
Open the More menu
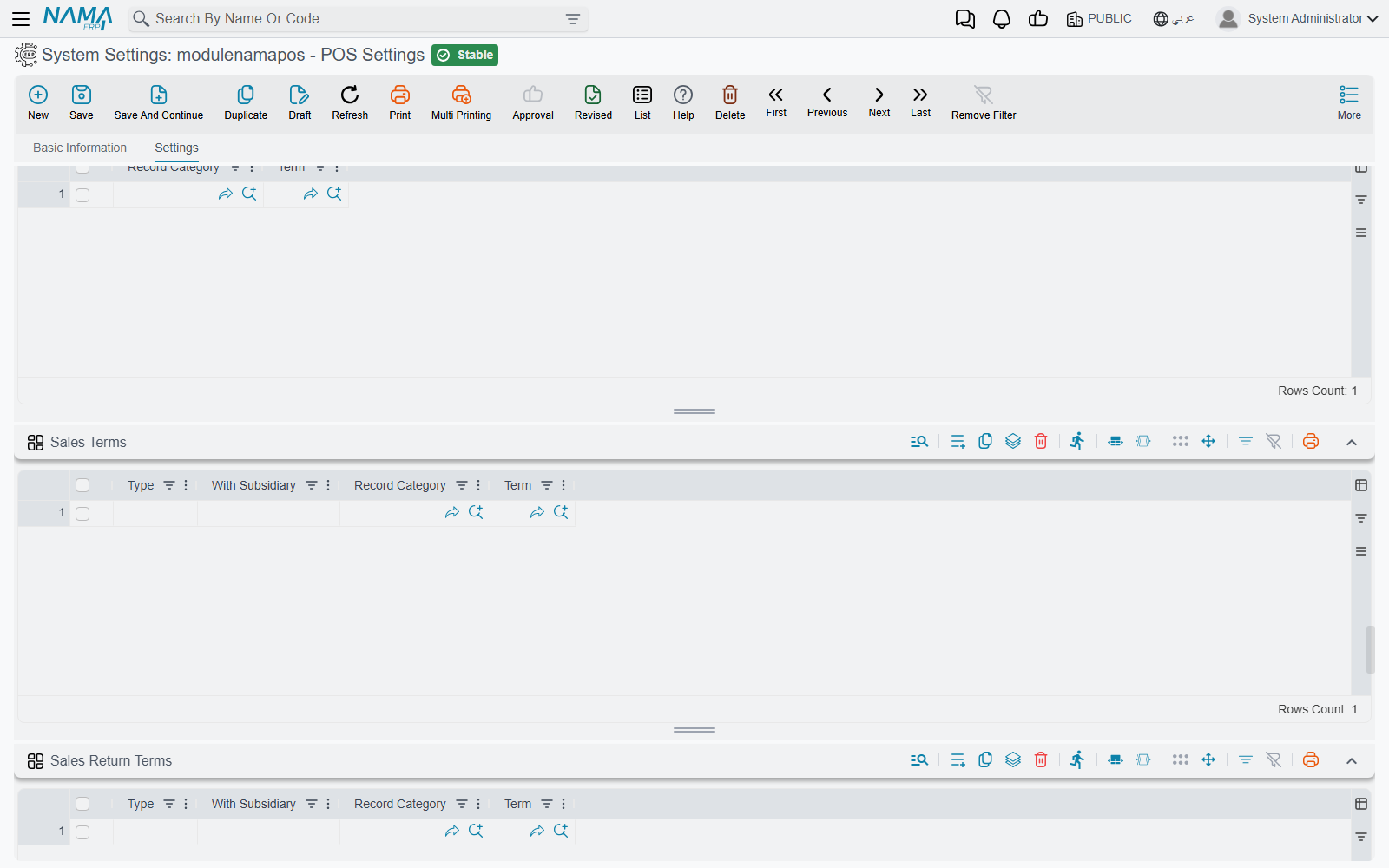1349,102
